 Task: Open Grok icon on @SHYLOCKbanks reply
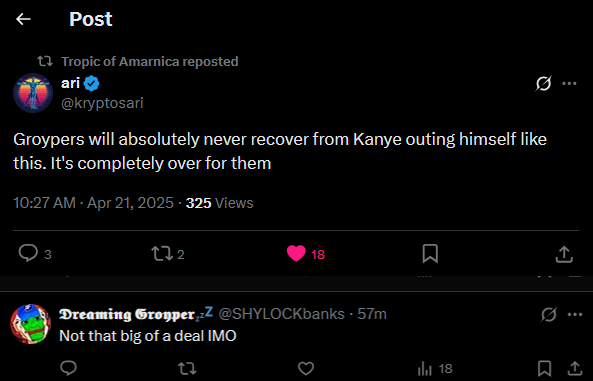tap(549, 314)
